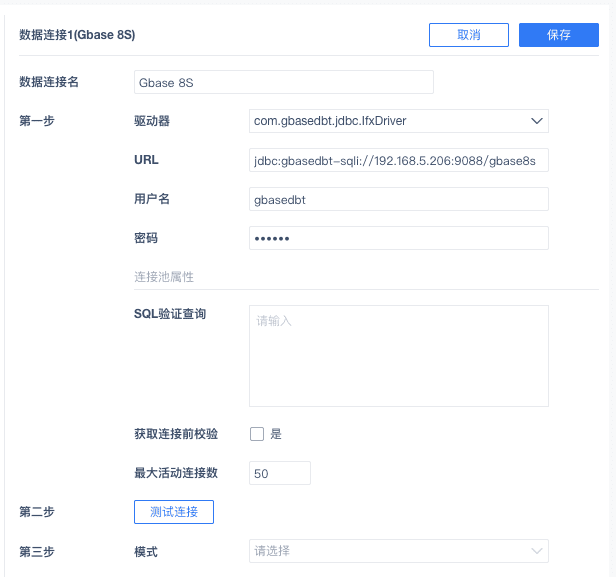This screenshot has height=577, width=616.
Task: Click the title 数据连接1(Gbase 8S)
Action: click(x=77, y=35)
